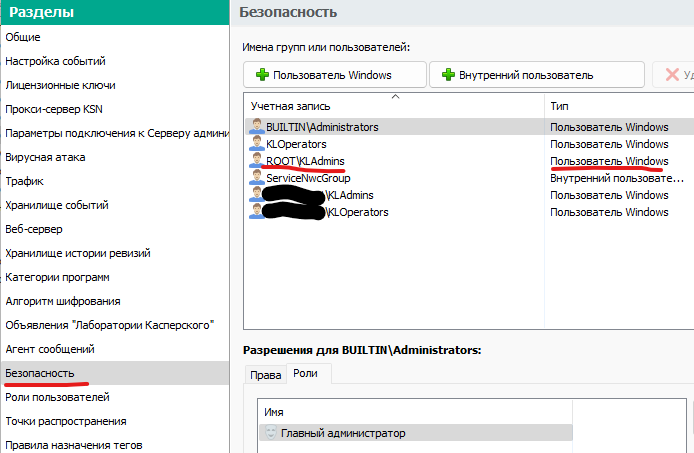Screen dimensions: 694x453
Task: Open Параметры подключения к Серверу section
Action: point(117,133)
